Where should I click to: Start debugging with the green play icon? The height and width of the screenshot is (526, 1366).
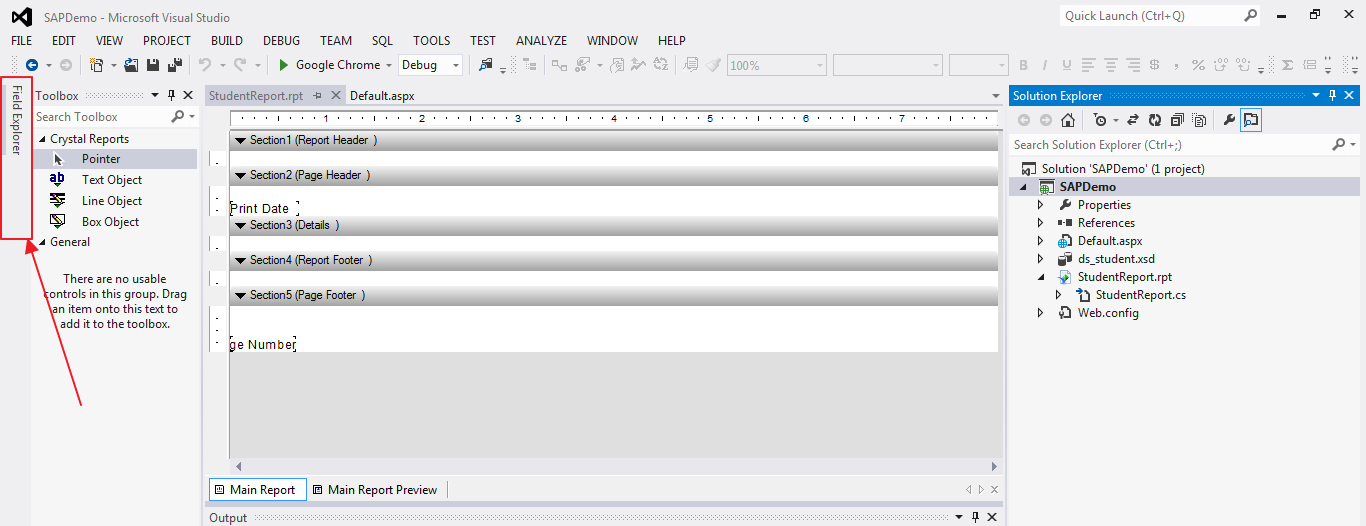(284, 65)
